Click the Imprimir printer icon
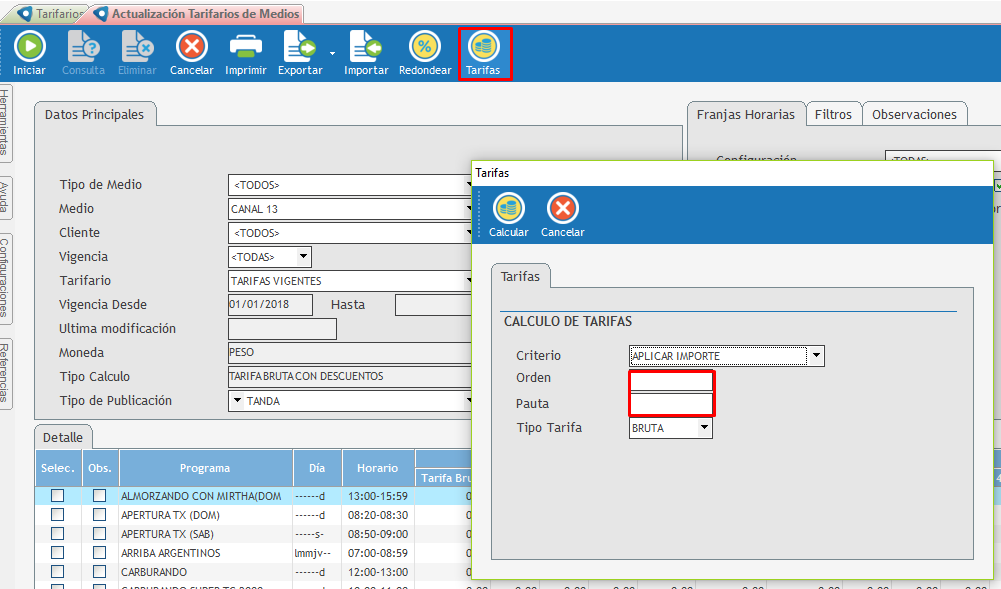This screenshot has width=1001, height=589. pyautogui.click(x=245, y=48)
